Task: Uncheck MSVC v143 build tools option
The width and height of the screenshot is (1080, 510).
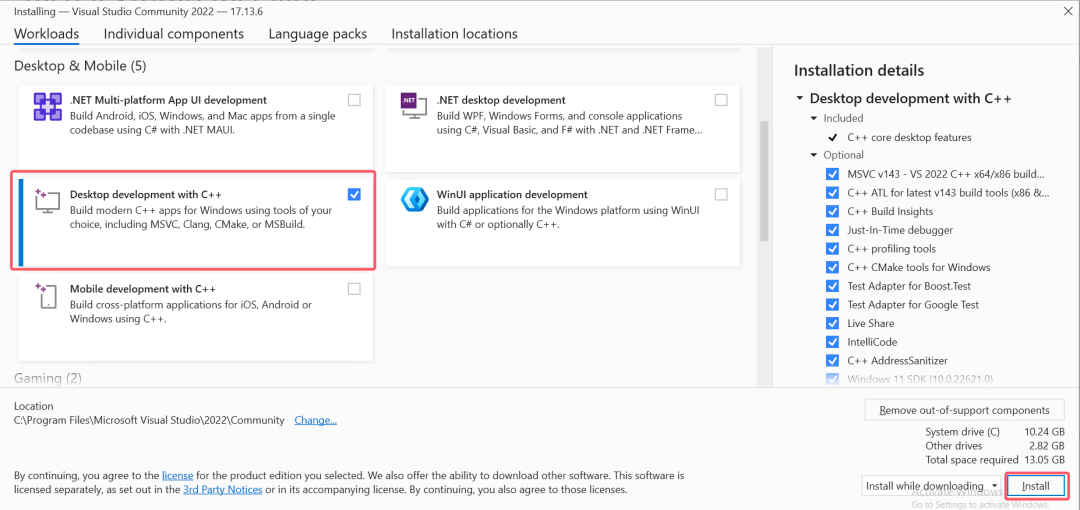Action: 832,174
